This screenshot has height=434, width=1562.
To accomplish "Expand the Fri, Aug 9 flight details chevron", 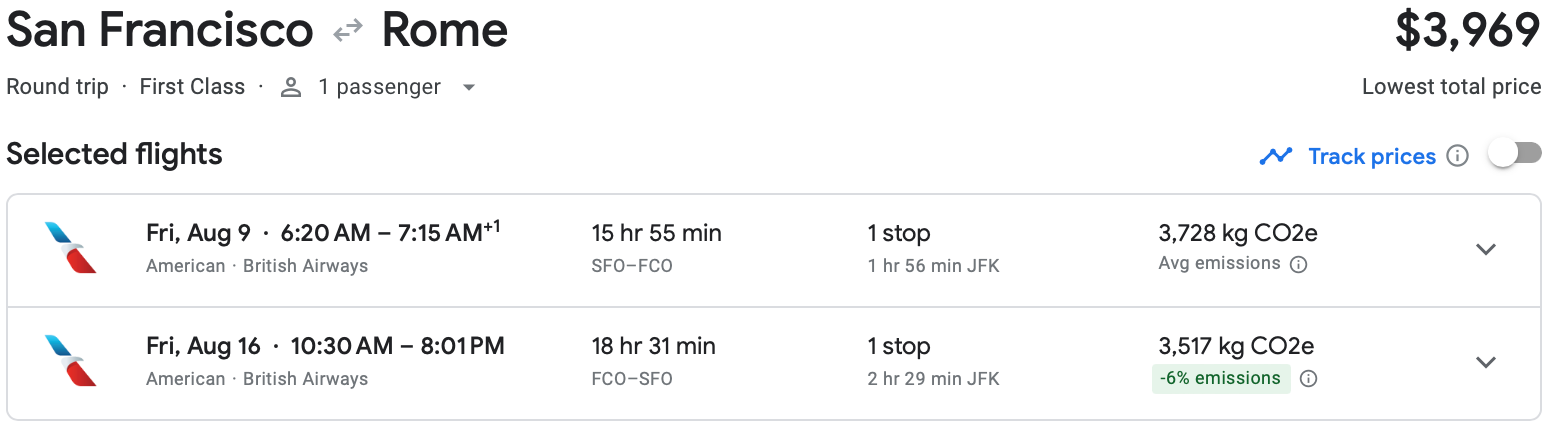I will pos(1486,249).
